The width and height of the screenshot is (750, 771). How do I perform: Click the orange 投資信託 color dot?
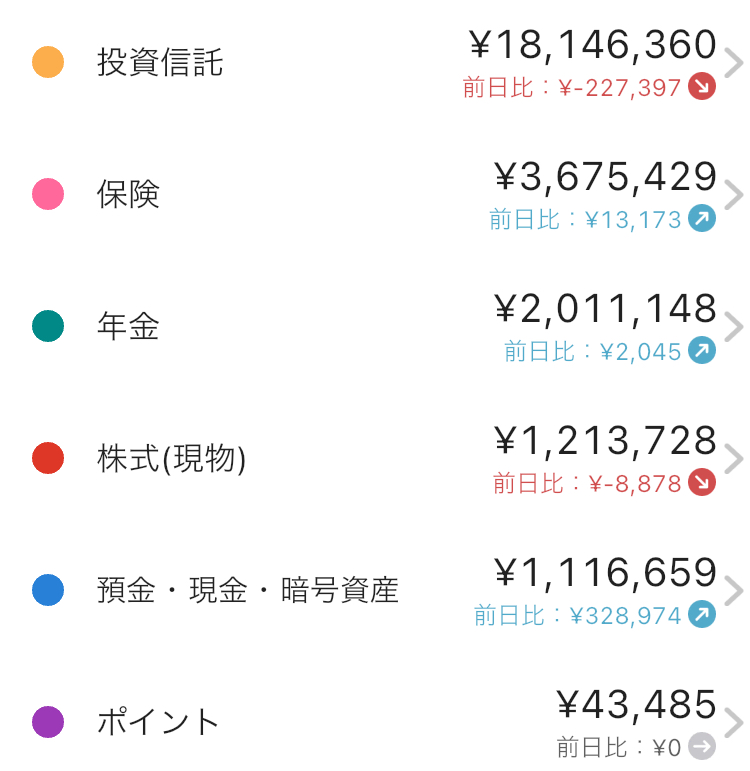pyautogui.click(x=48, y=62)
